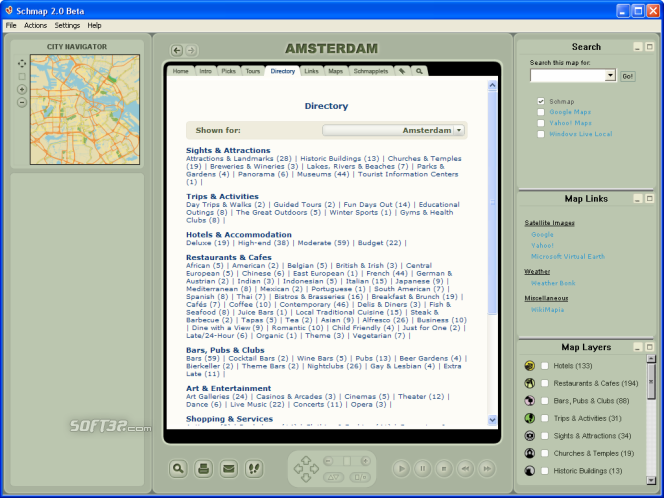The image size is (664, 498).
Task: Check the Windows Live Local checkbox
Action: point(541,134)
